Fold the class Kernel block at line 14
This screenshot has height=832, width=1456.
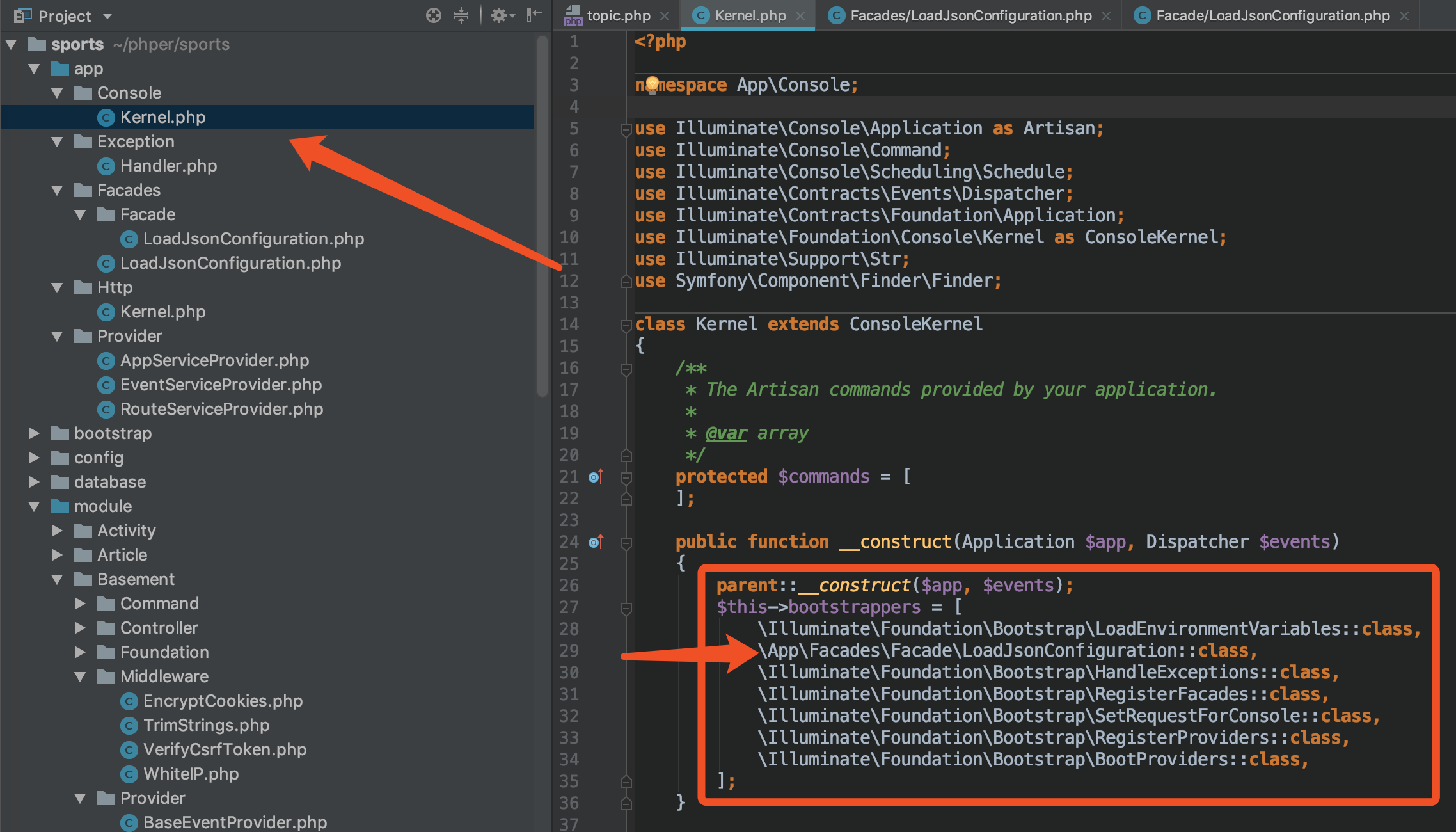pyautogui.click(x=626, y=325)
